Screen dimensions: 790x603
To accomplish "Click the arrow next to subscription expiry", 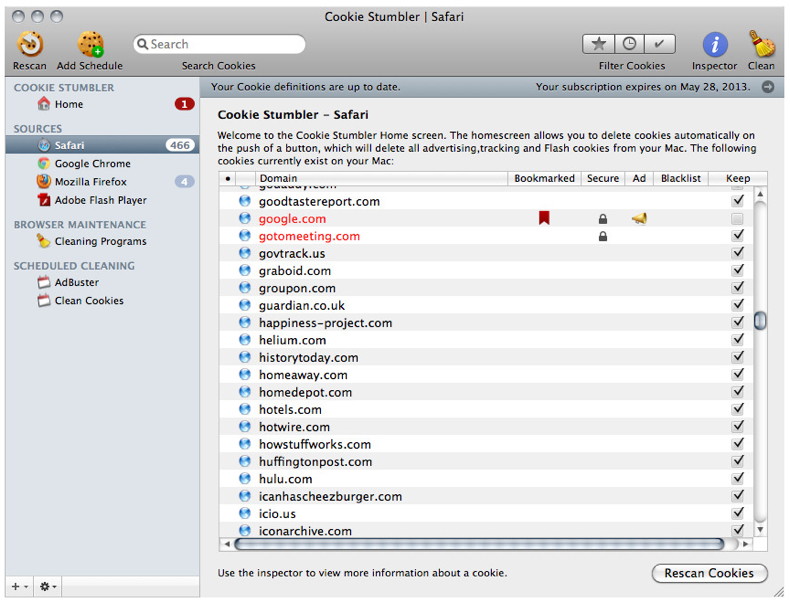I will pos(767,87).
